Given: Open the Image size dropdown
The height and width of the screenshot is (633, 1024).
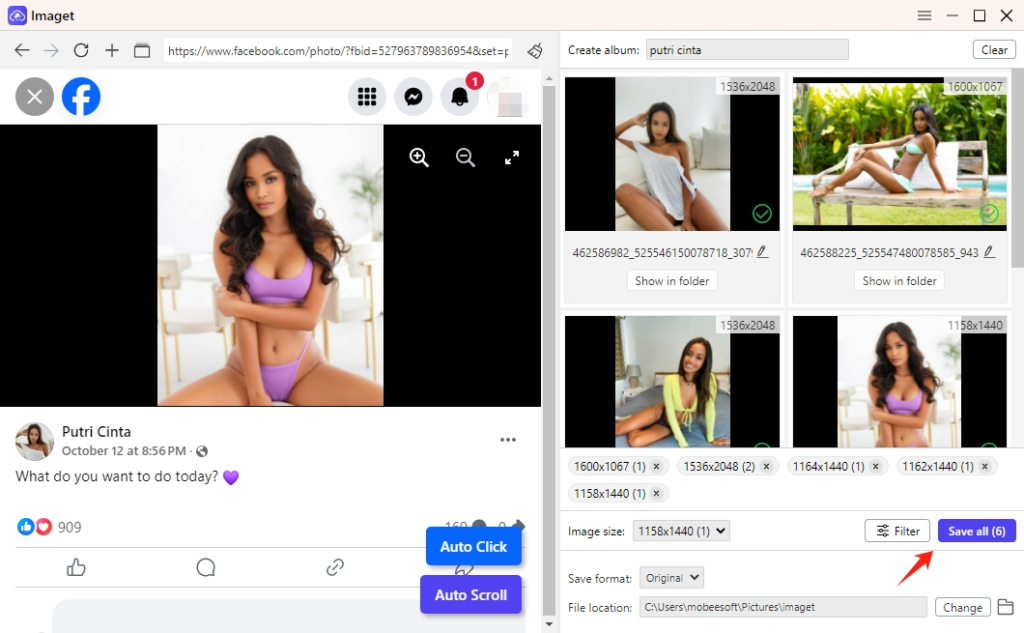Looking at the screenshot, I should click(x=681, y=530).
